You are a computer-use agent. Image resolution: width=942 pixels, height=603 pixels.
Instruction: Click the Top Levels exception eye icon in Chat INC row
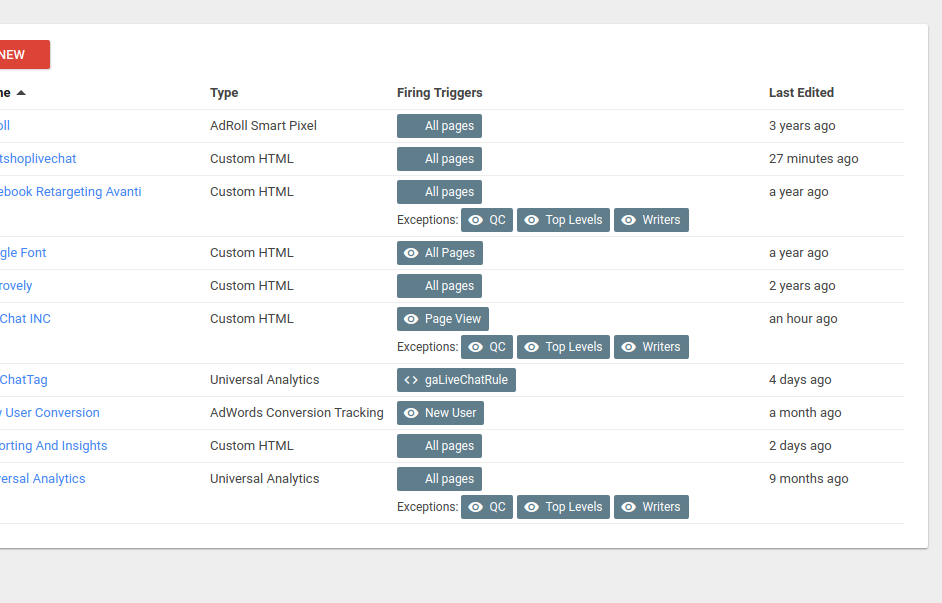click(x=531, y=347)
